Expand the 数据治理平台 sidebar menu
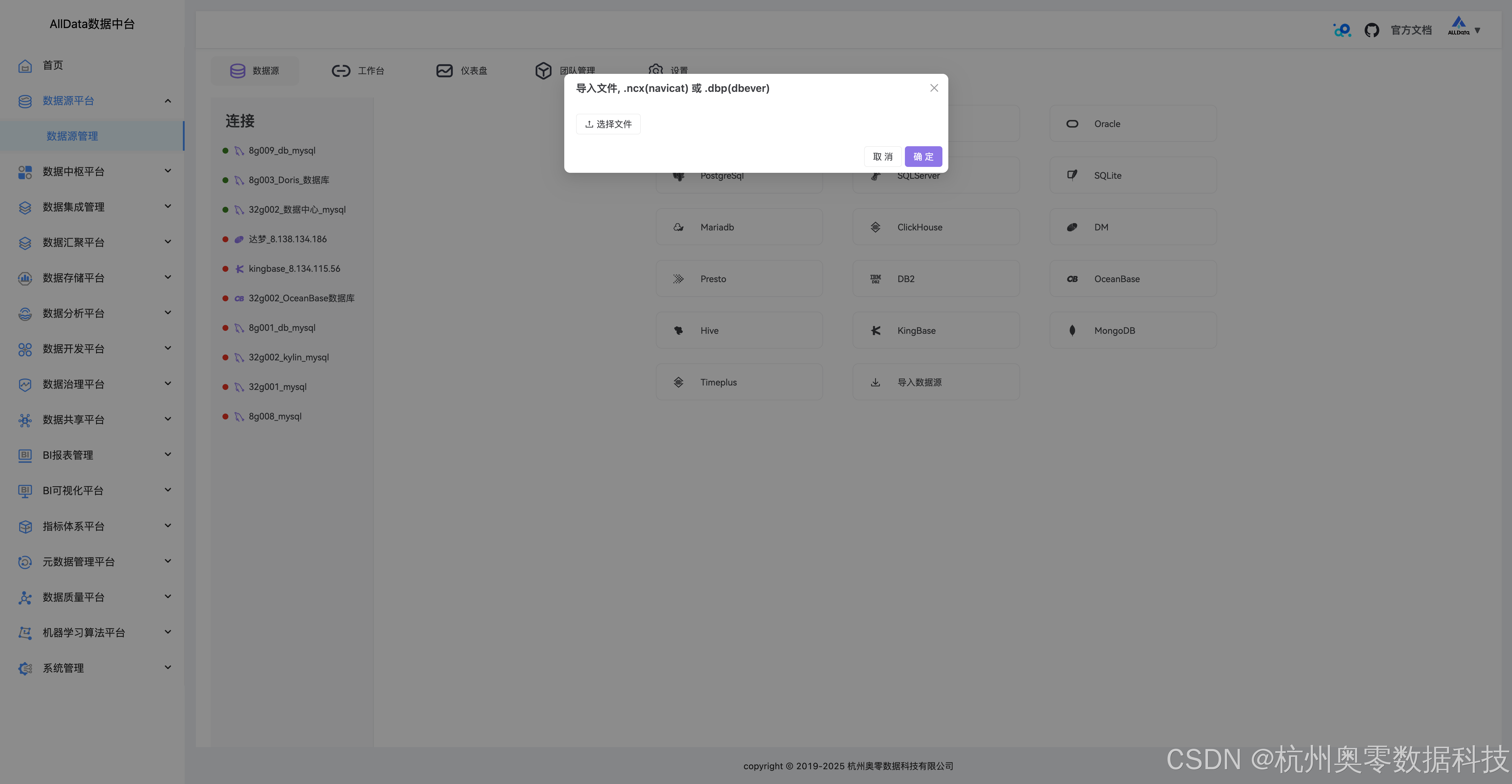Image resolution: width=1512 pixels, height=784 pixels. pyautogui.click(x=168, y=384)
